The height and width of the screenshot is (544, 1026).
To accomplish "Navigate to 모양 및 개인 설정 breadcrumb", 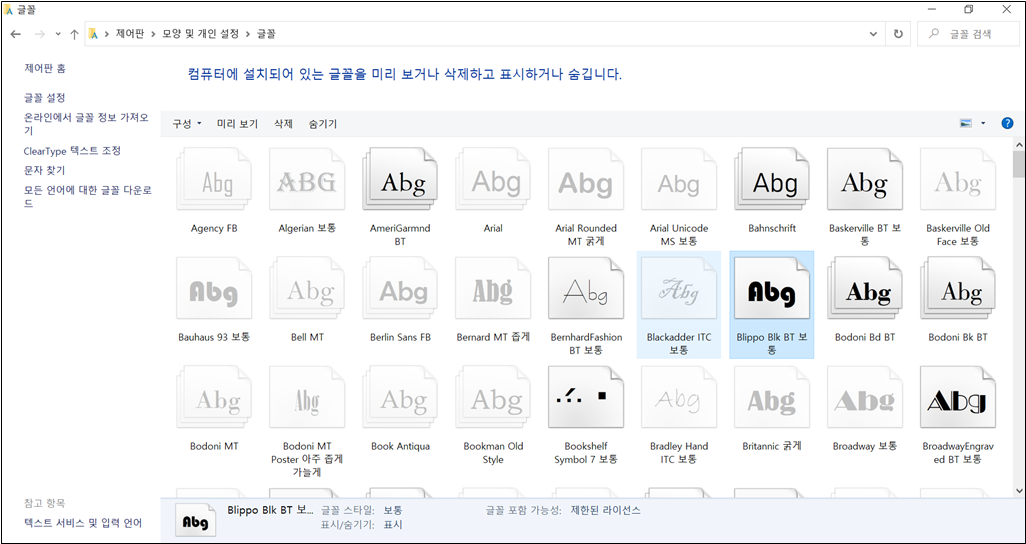I will (x=202, y=34).
